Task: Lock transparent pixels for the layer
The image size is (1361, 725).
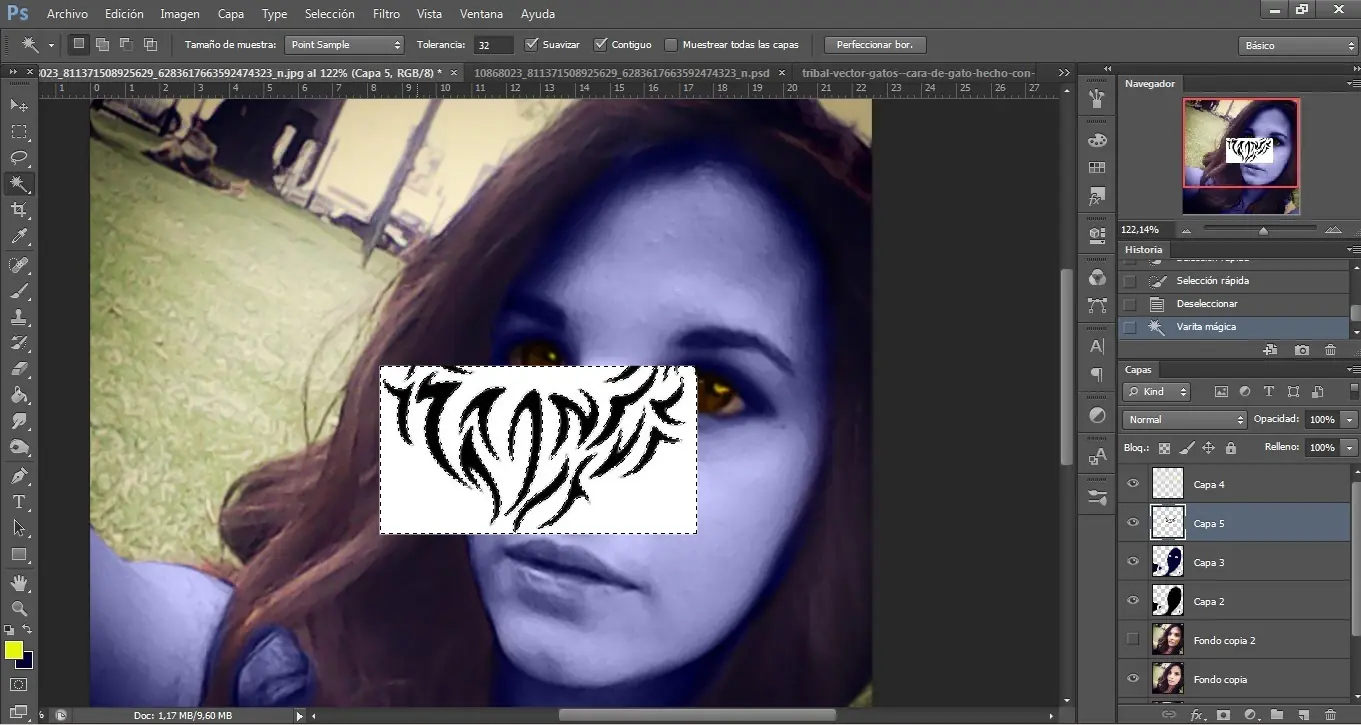Action: pyautogui.click(x=1164, y=448)
